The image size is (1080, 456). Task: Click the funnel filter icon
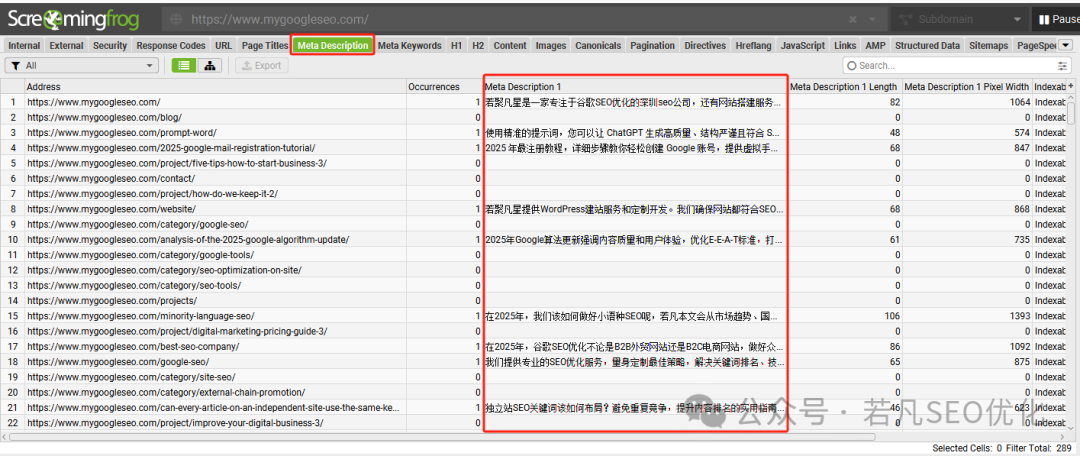(x=15, y=65)
